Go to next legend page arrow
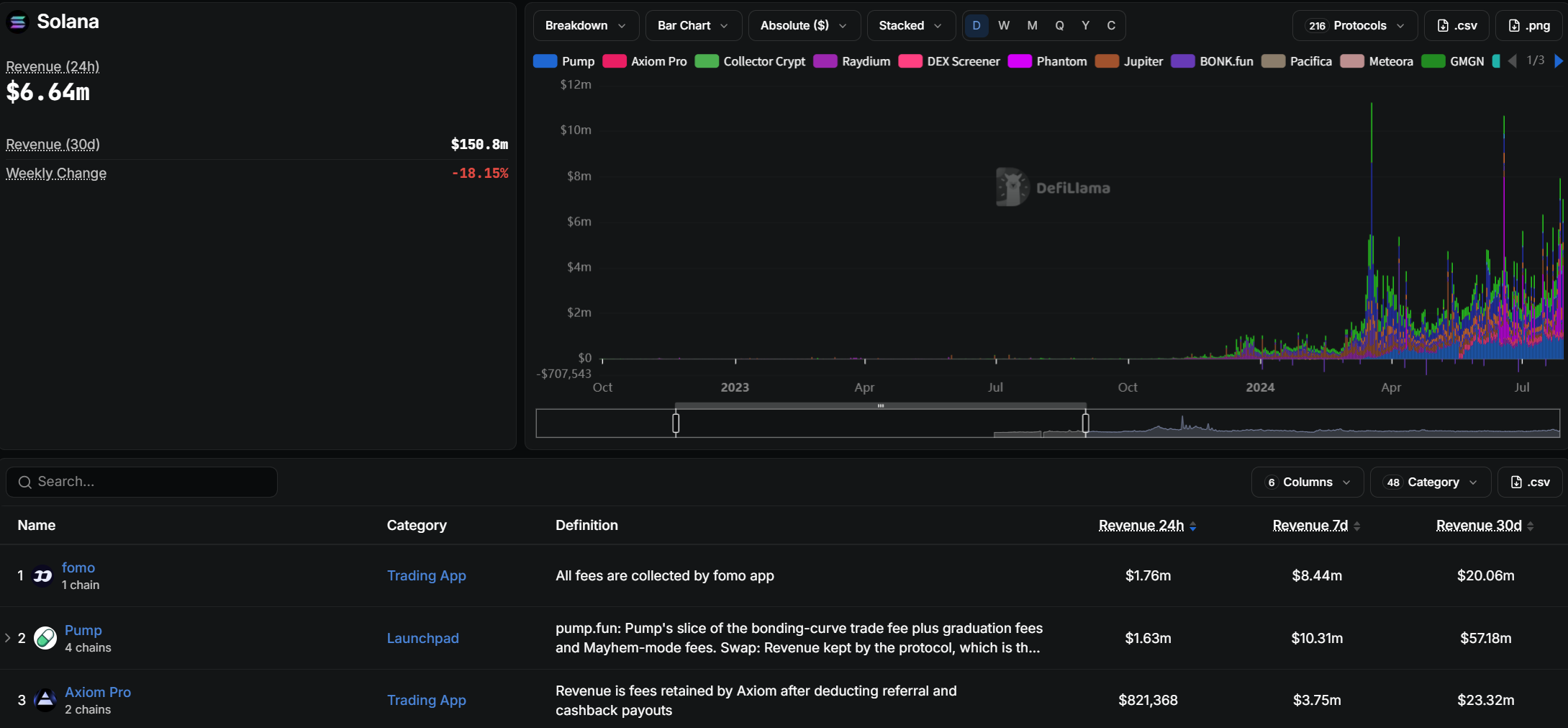This screenshot has height=728, width=1568. 1558,61
